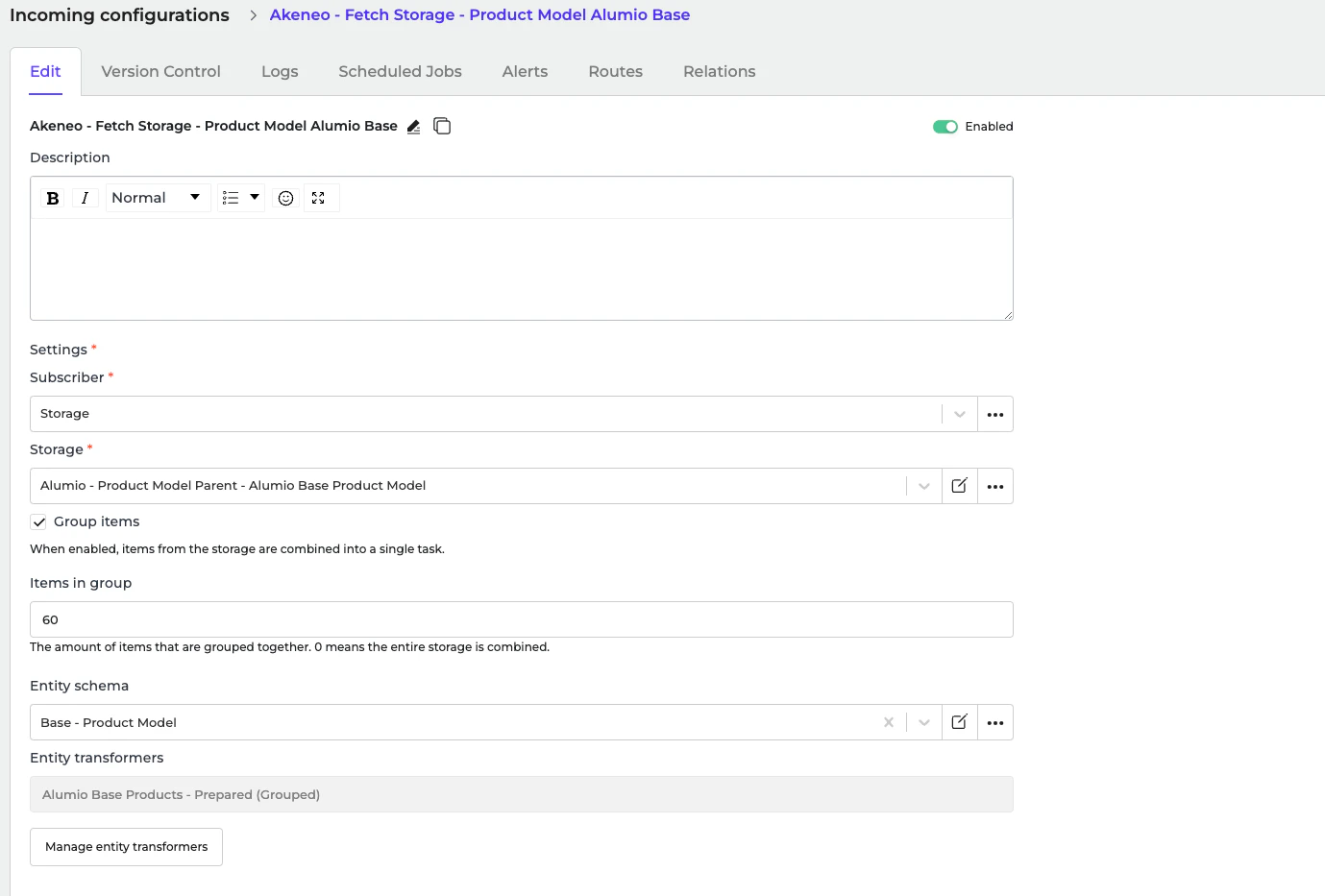The image size is (1325, 896).
Task: Switch to the Edit tab
Action: pyautogui.click(x=45, y=71)
